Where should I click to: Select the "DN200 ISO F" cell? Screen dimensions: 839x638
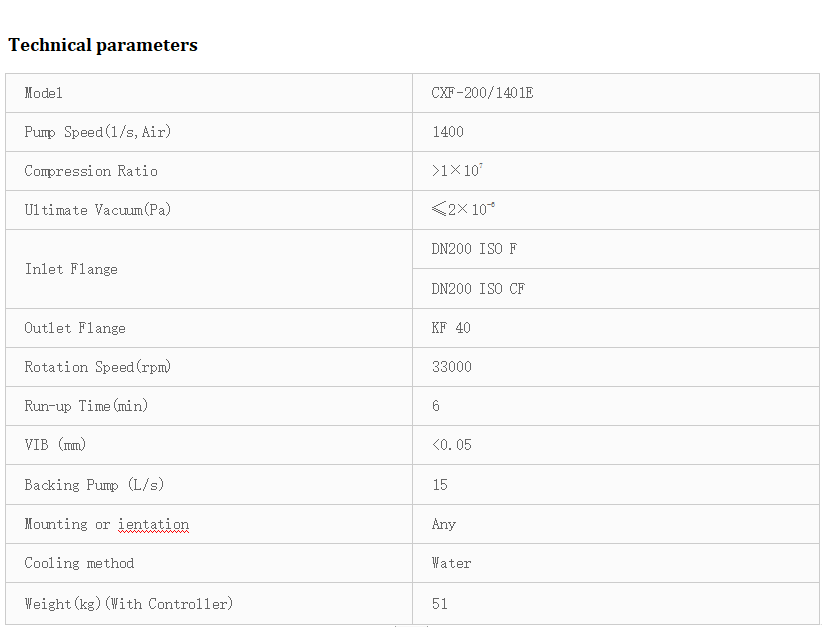[474, 249]
